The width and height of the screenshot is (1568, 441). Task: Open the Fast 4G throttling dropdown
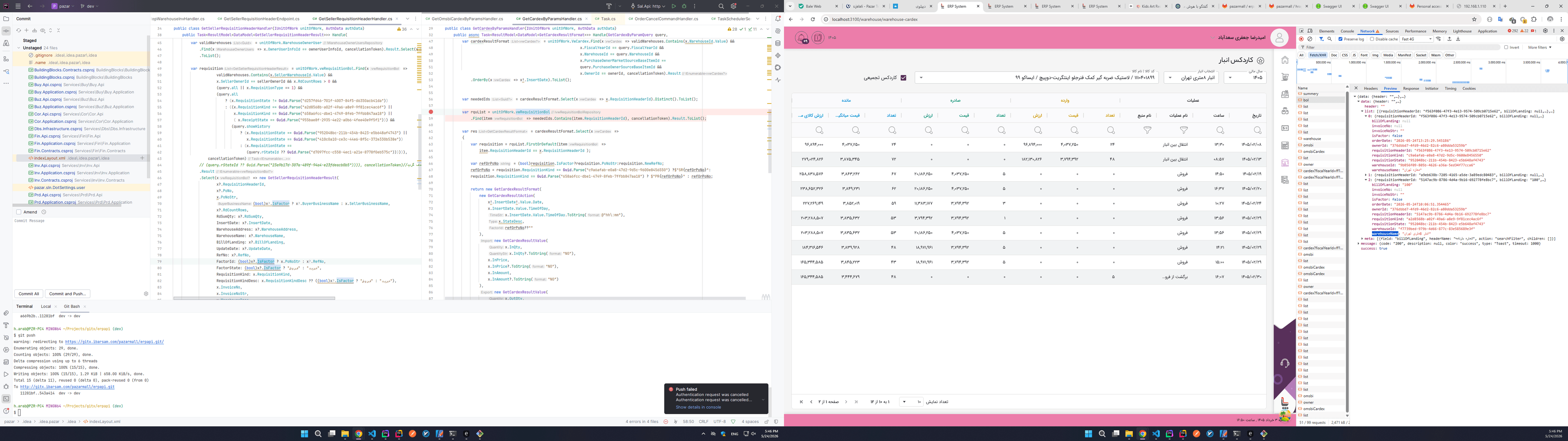[1416, 39]
